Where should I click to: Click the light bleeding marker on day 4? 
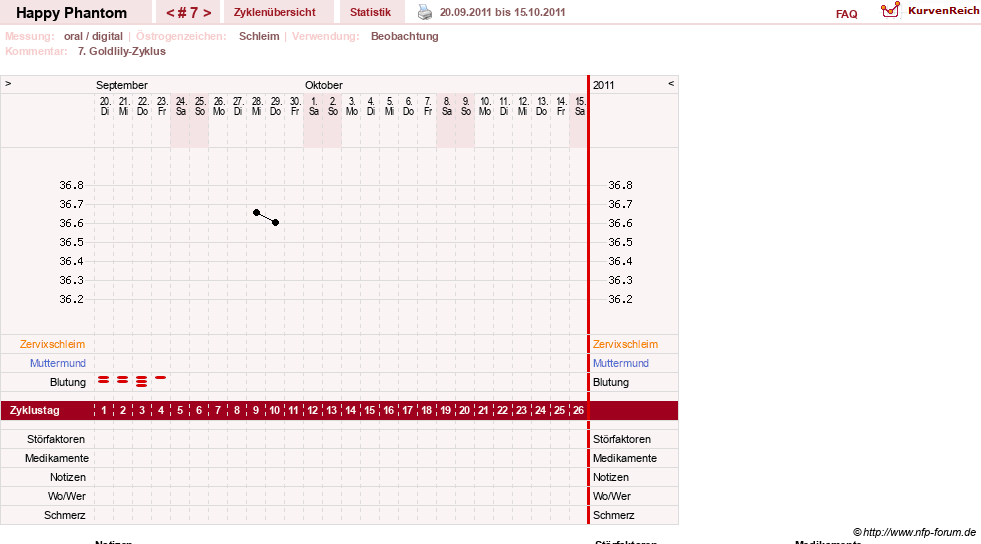pos(161,378)
